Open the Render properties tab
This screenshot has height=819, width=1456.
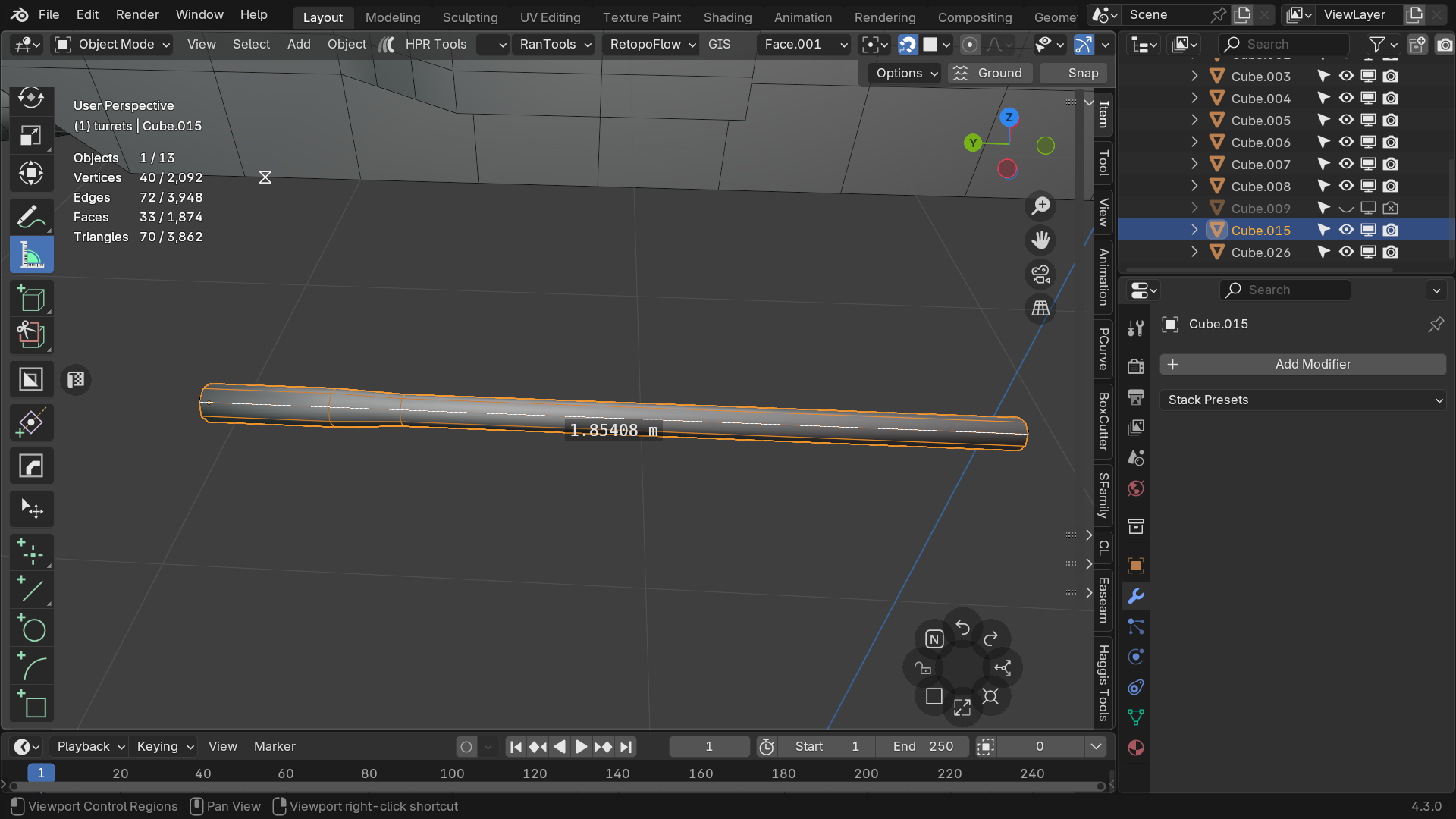coord(1135,366)
